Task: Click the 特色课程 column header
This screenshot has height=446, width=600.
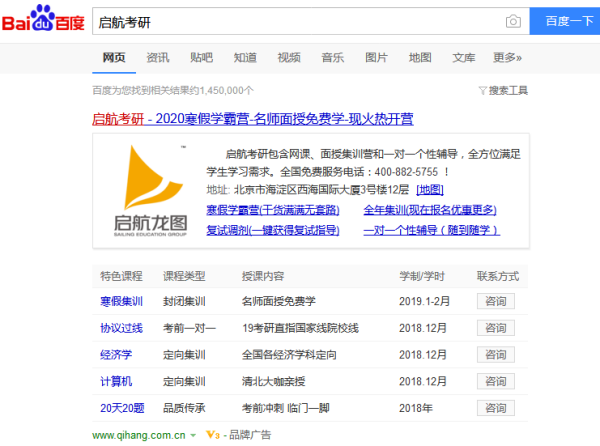Action: (x=121, y=276)
